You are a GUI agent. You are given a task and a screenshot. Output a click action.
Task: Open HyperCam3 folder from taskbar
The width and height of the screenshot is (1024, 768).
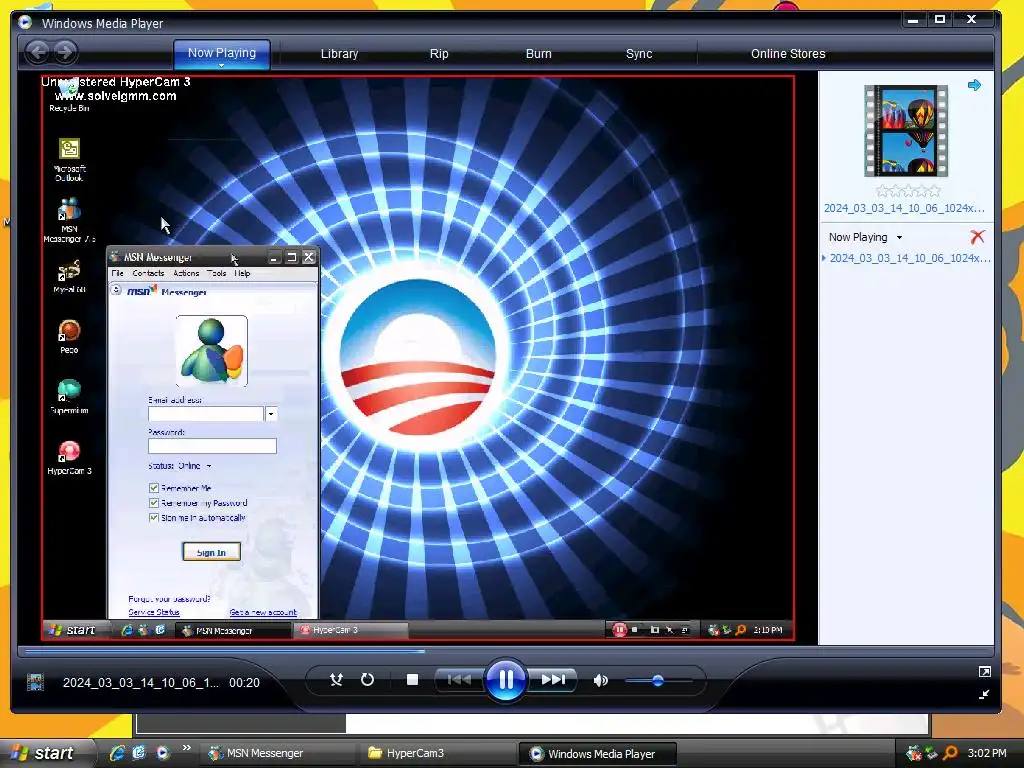(x=438, y=753)
